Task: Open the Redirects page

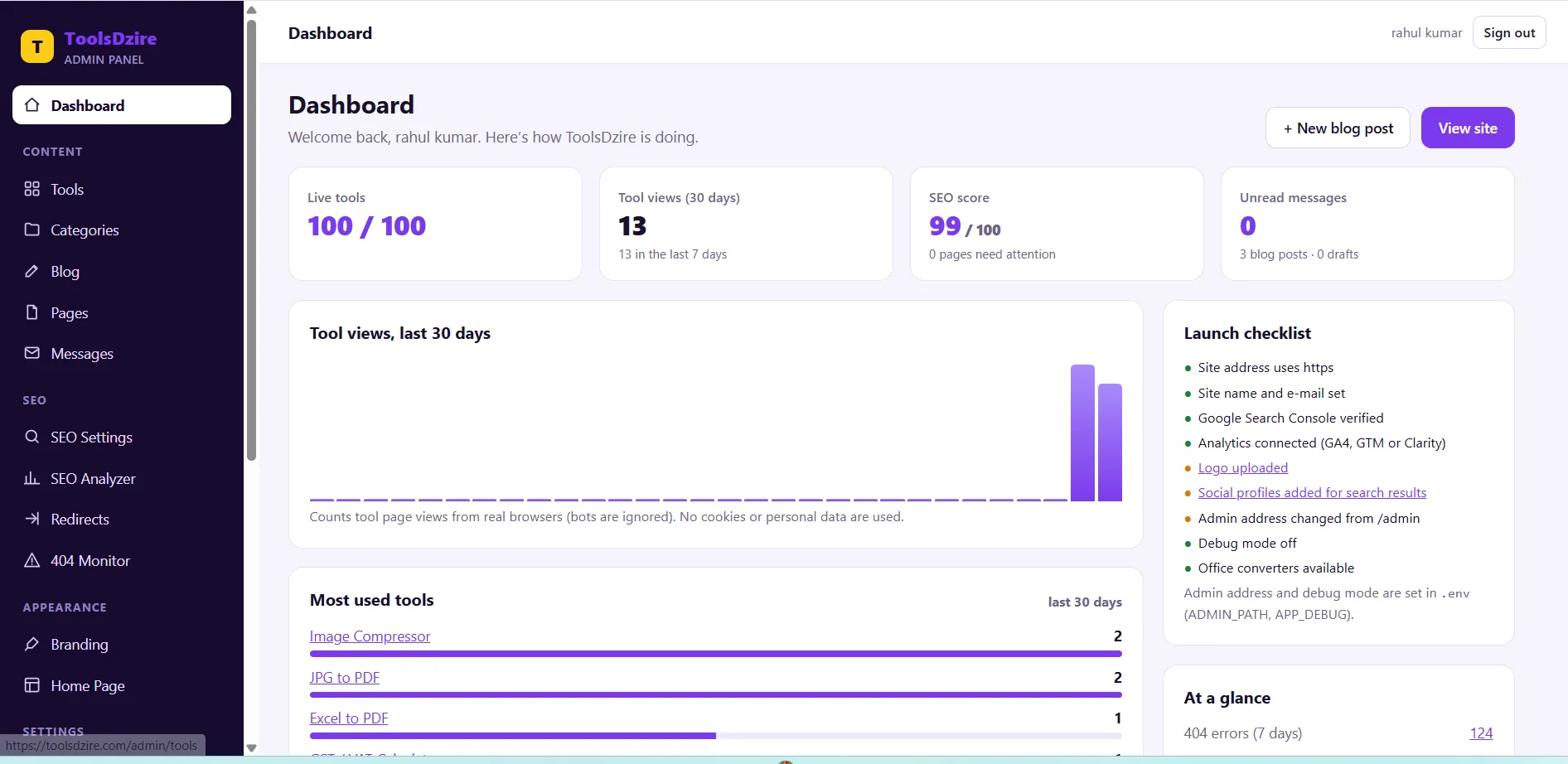Action: tap(122, 519)
